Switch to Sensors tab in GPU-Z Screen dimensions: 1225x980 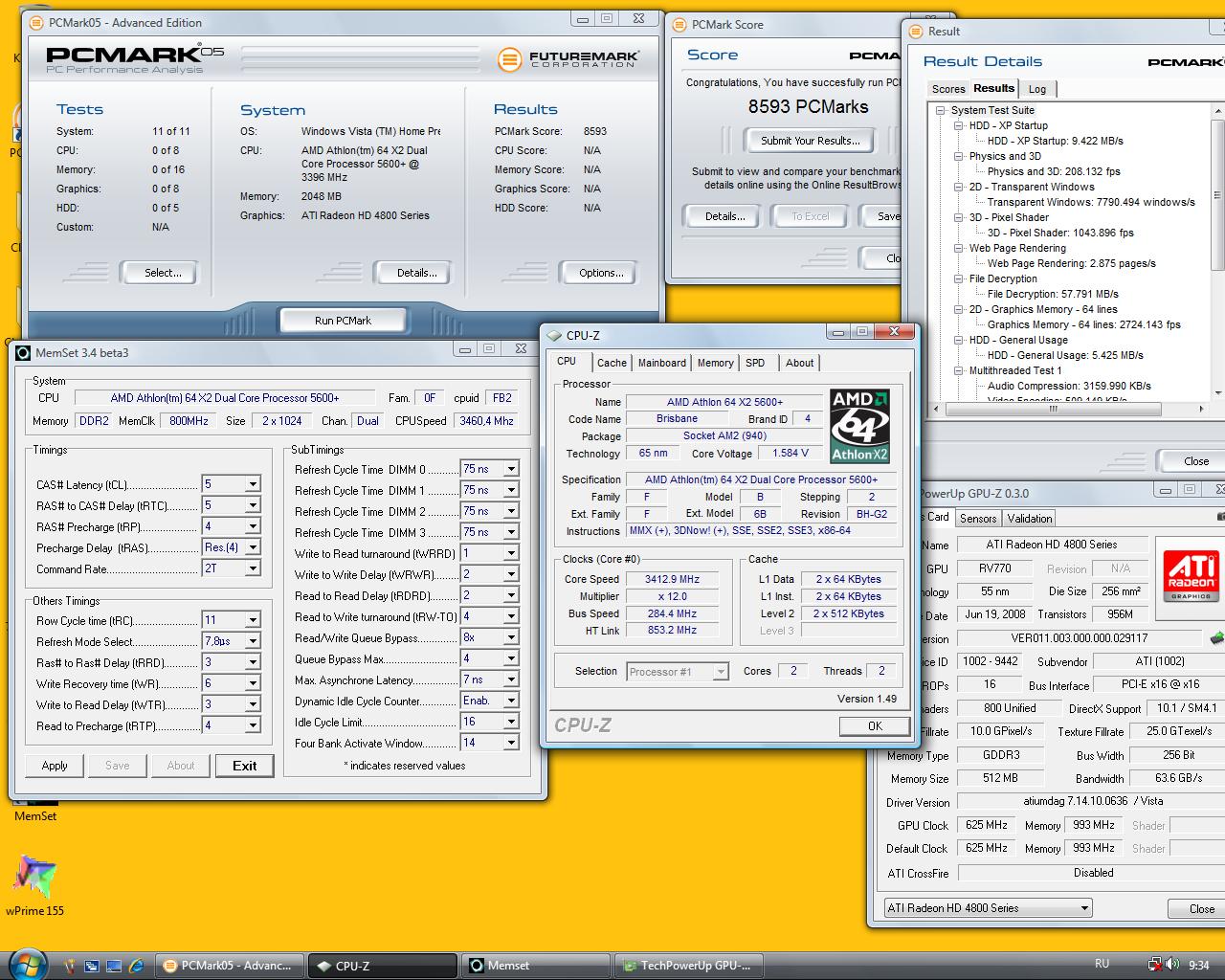coord(978,518)
